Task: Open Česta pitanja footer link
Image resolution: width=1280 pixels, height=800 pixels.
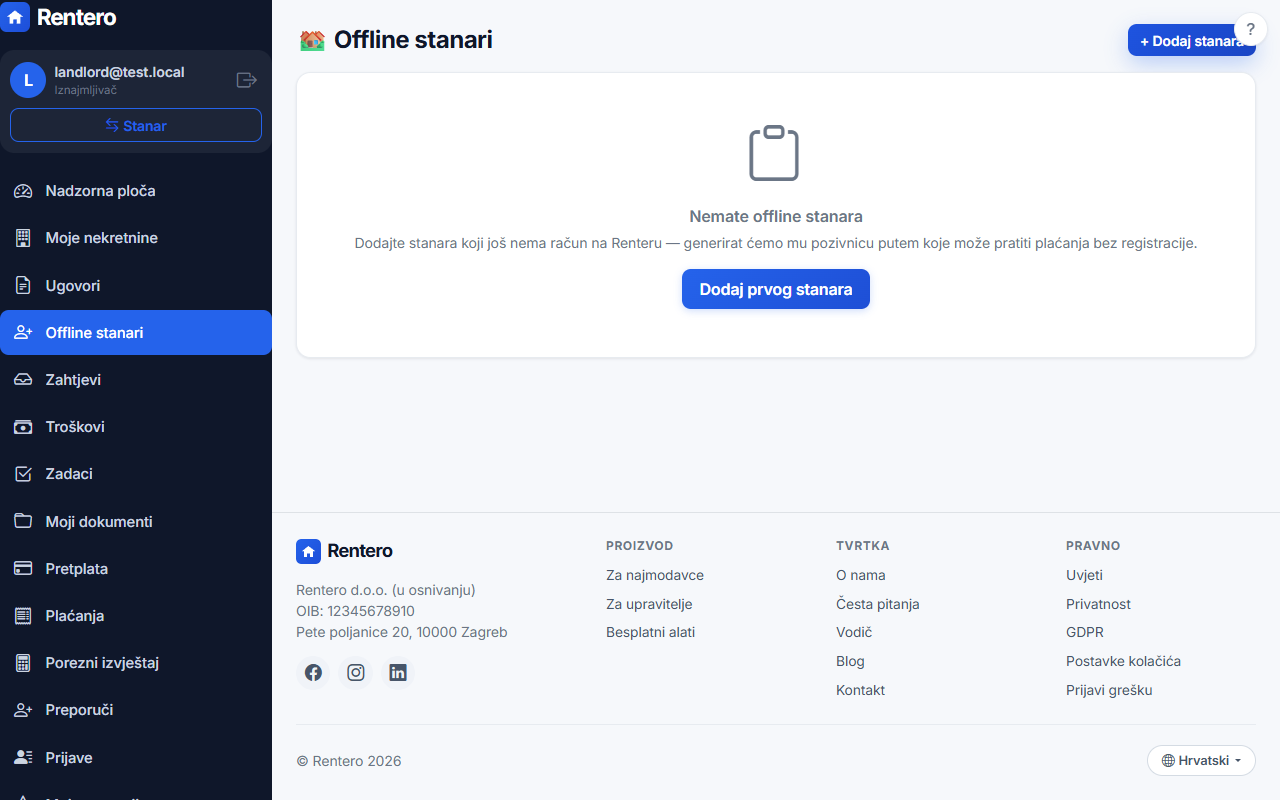Action: pyautogui.click(x=877, y=604)
